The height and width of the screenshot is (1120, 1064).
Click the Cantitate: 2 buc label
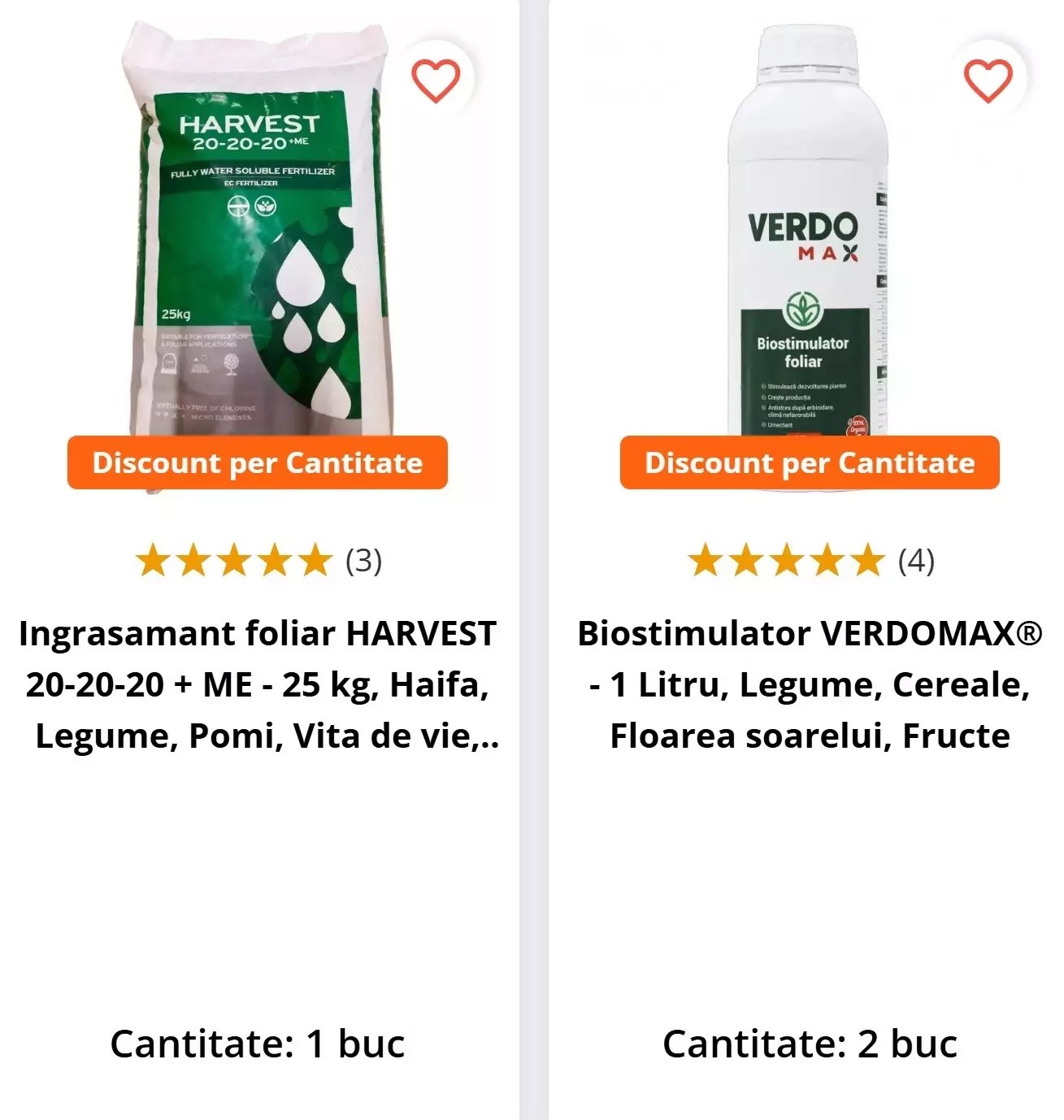810,1044
